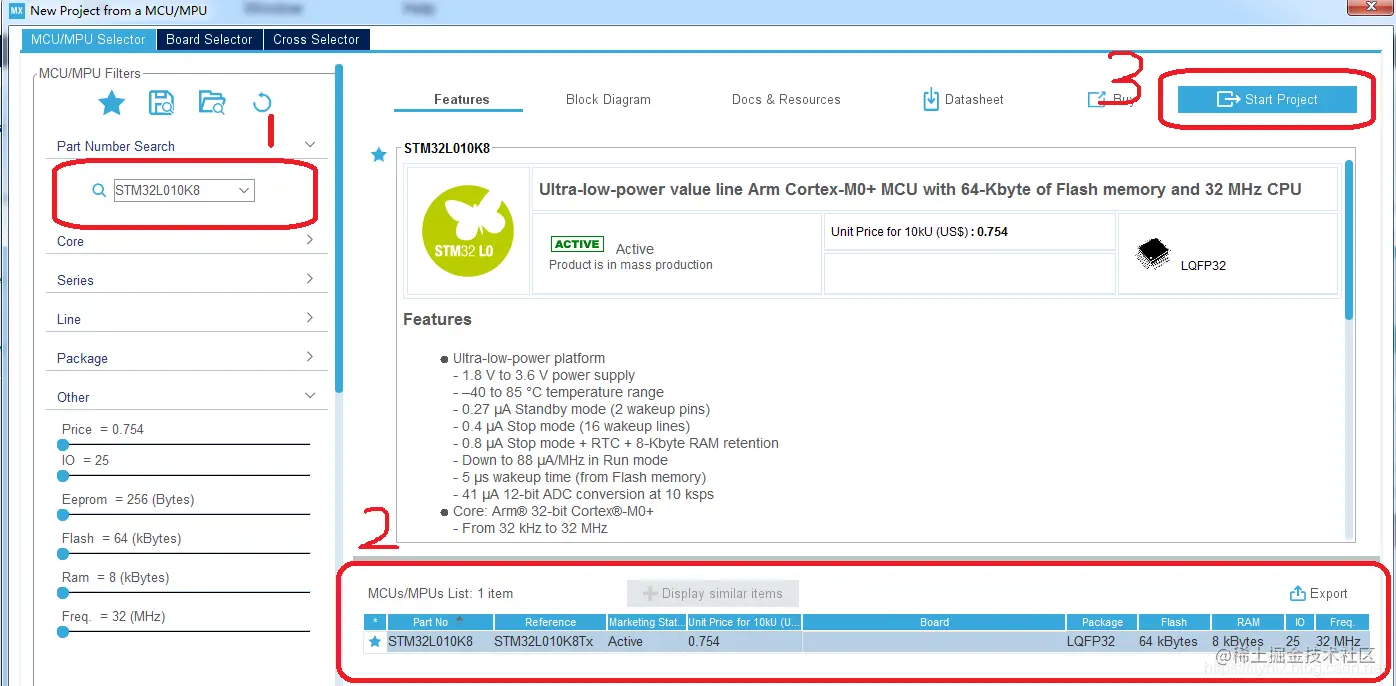Open the Features tab
This screenshot has height=686, width=1396.
point(461,99)
